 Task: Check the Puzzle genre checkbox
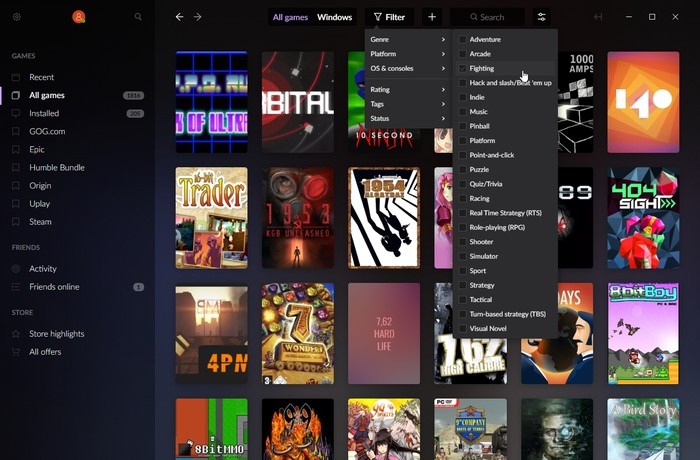tap(462, 170)
